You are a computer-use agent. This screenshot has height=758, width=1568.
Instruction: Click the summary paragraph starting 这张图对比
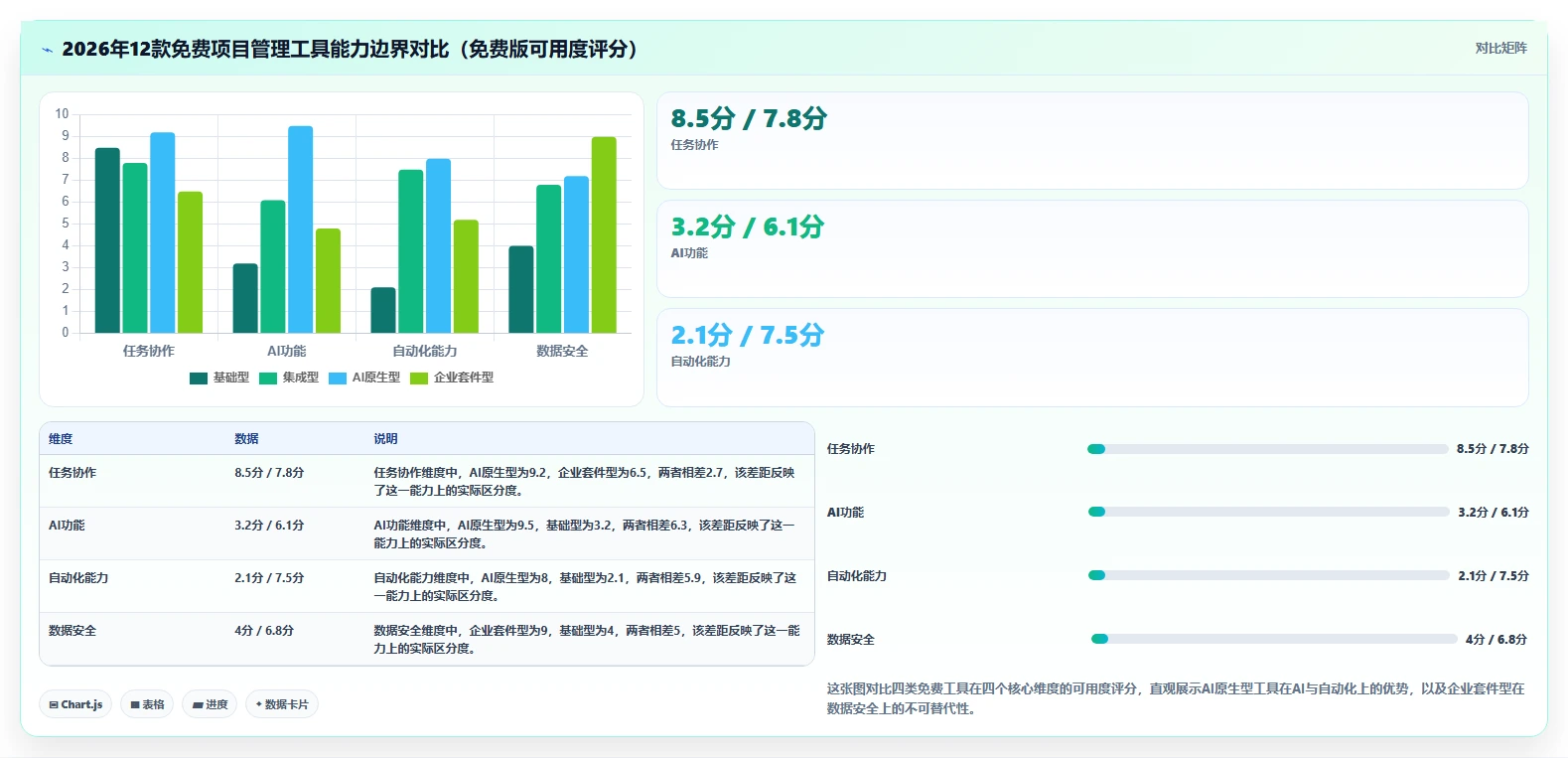pos(1176,698)
